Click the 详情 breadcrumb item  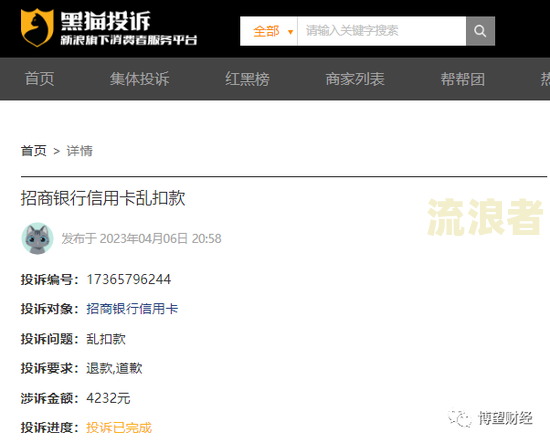click(80, 151)
